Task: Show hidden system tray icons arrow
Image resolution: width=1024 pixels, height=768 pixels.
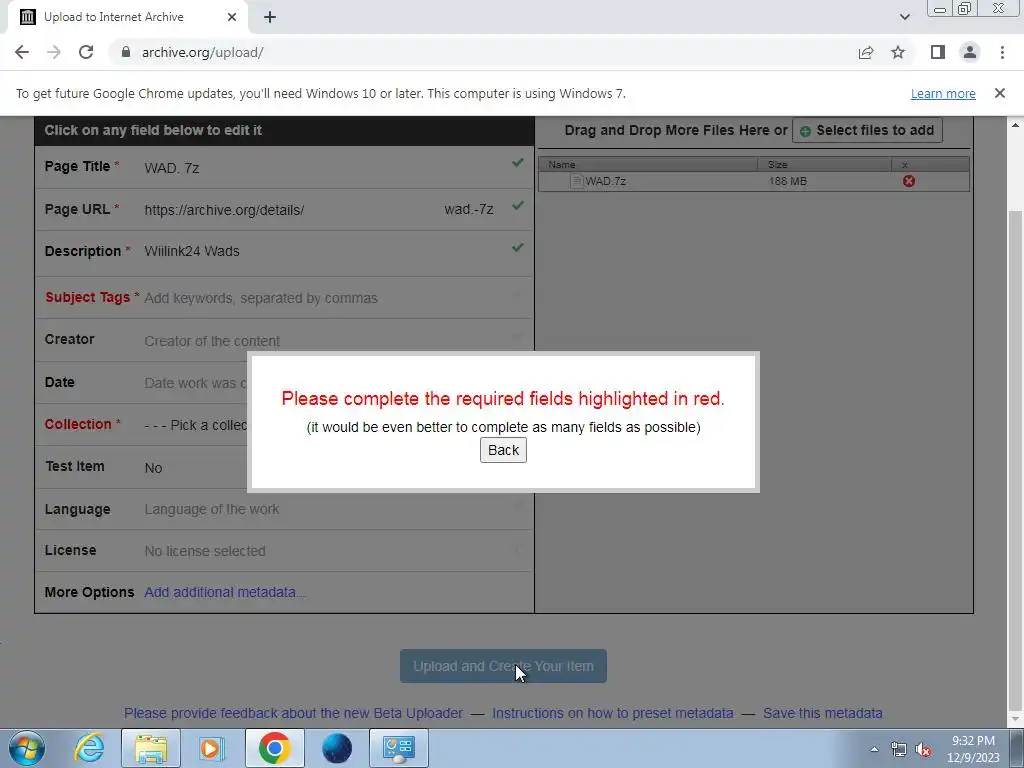Action: (x=874, y=749)
